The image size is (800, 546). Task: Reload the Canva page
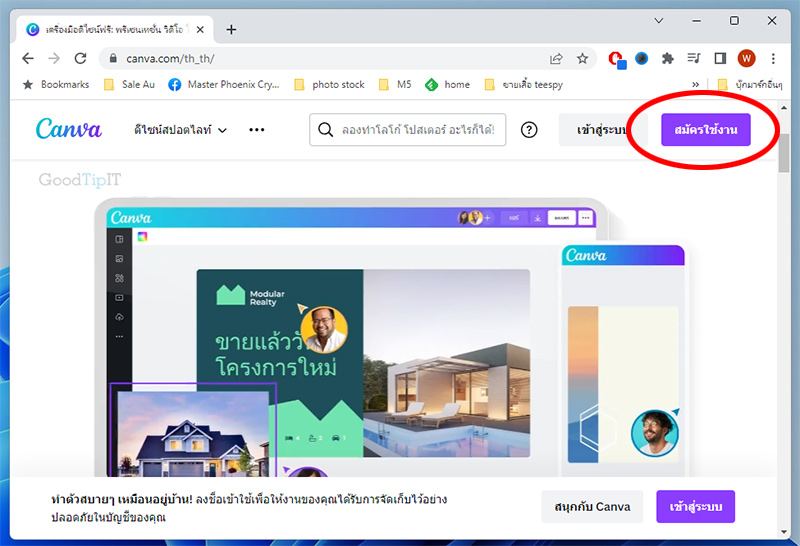click(x=80, y=59)
